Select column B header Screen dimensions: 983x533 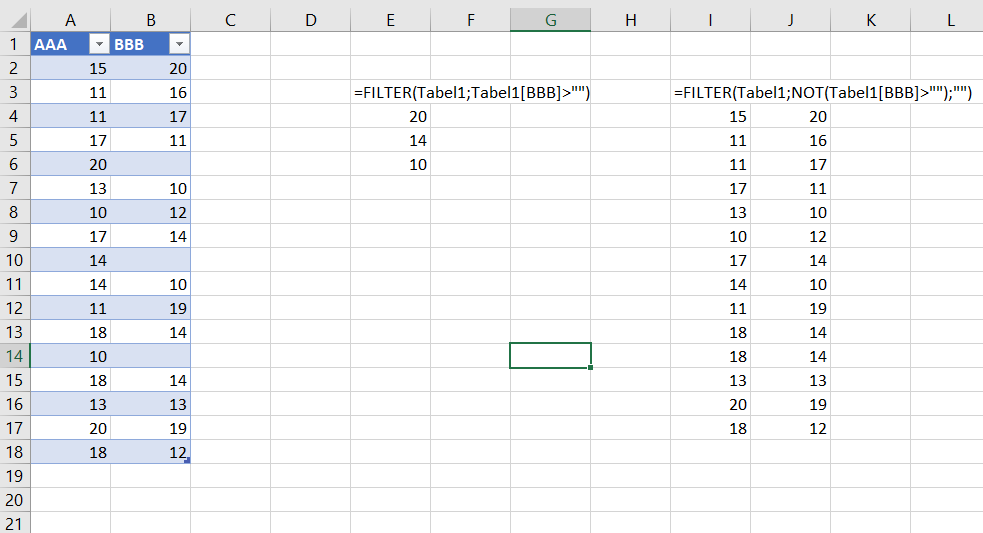[x=150, y=20]
